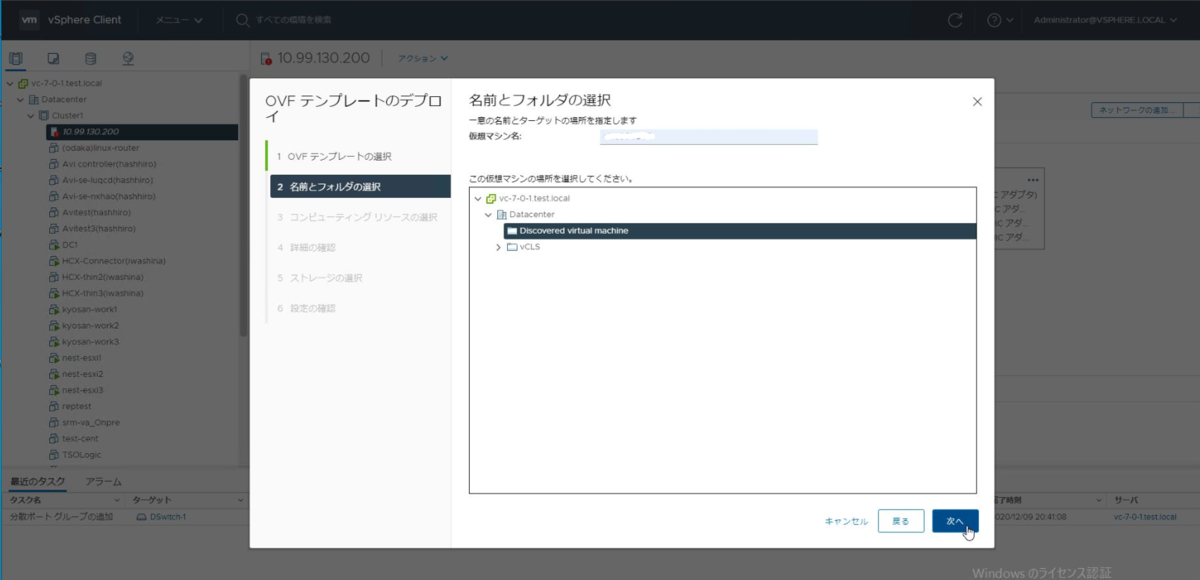Expand vCLS folder in dialog tree
This screenshot has width=1200, height=580.
pyautogui.click(x=499, y=247)
